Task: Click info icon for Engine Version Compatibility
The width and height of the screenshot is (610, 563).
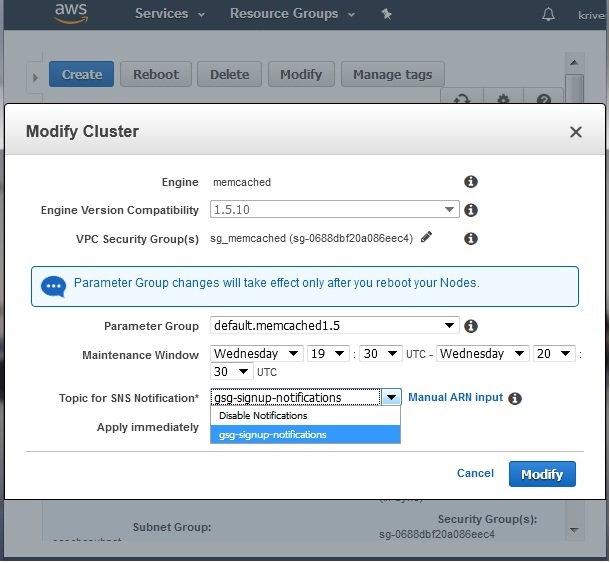Action: [470, 210]
